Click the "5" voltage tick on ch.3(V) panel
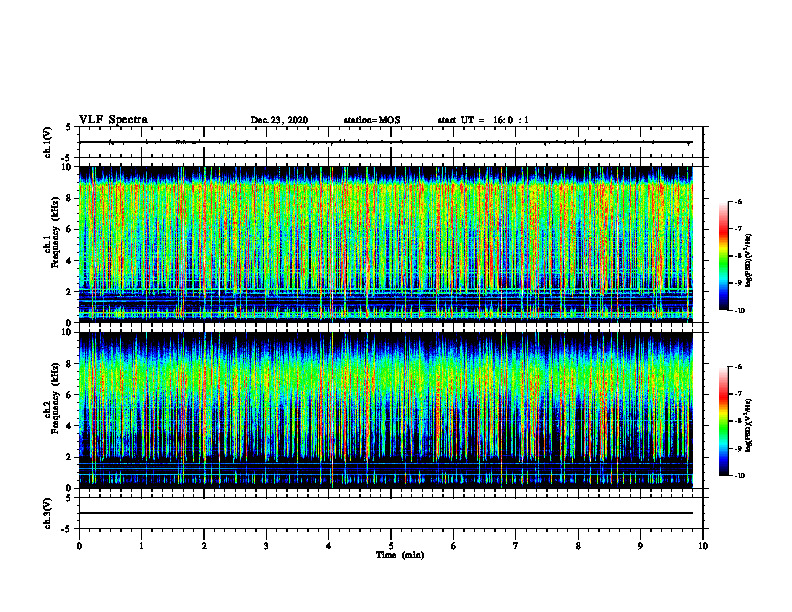The image size is (792, 612). pos(70,498)
